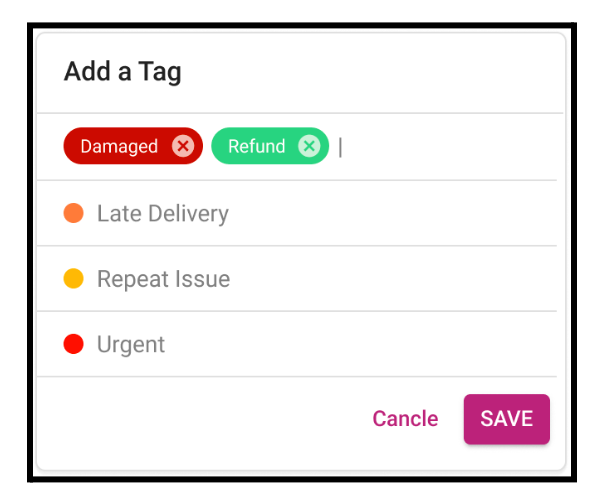Click the yellow dot beside Repeat Issue
The height and width of the screenshot is (504, 600).
[x=73, y=279]
